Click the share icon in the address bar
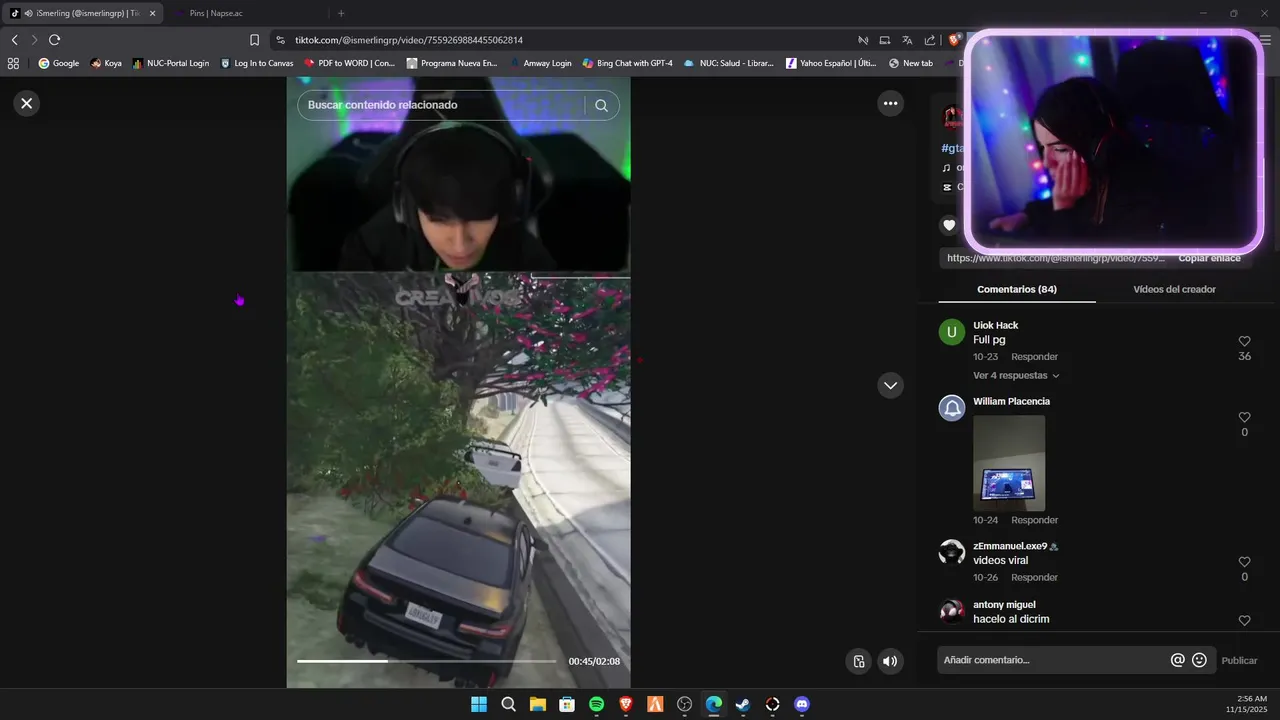 (930, 40)
